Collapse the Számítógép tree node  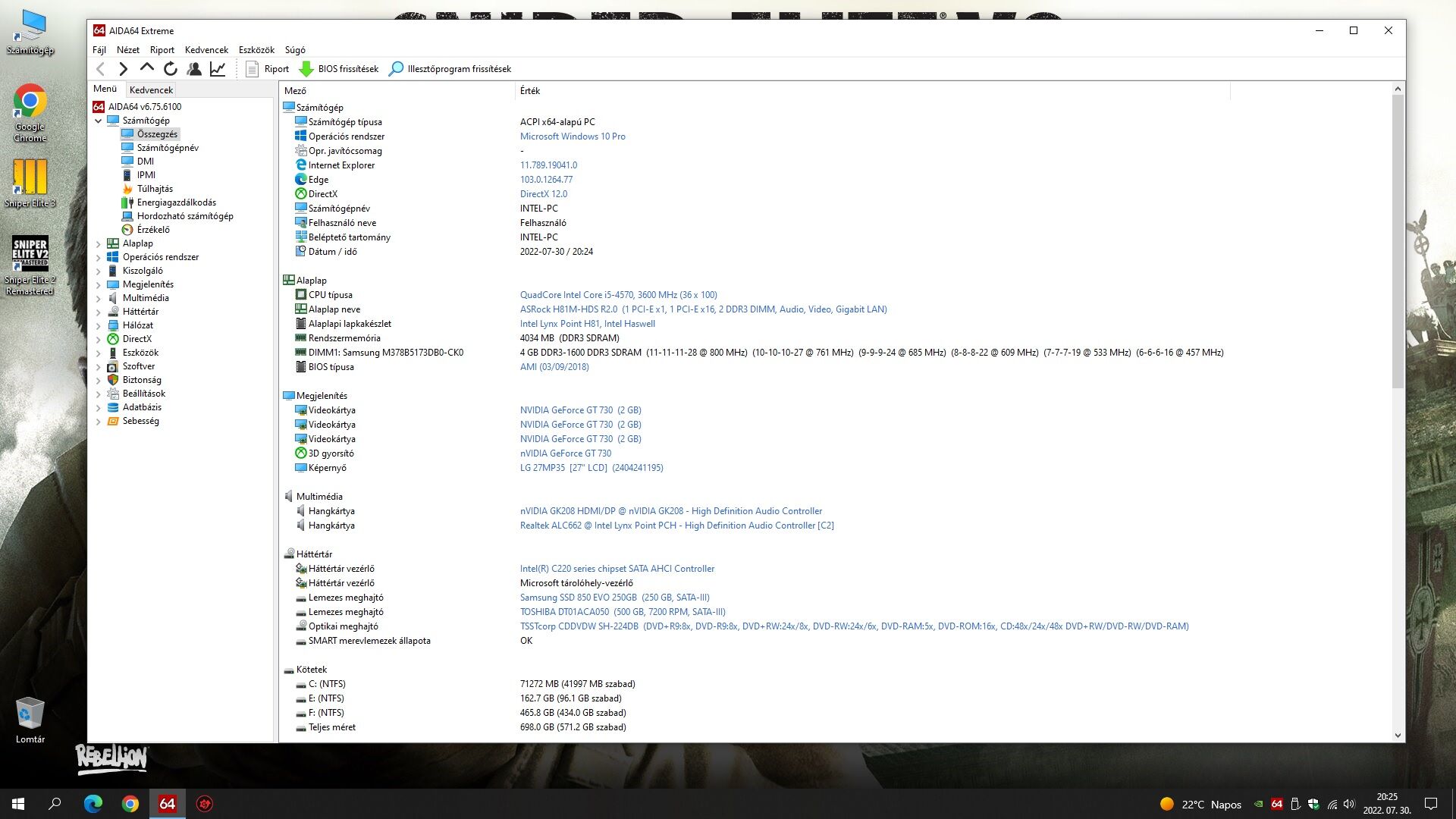[x=98, y=121]
